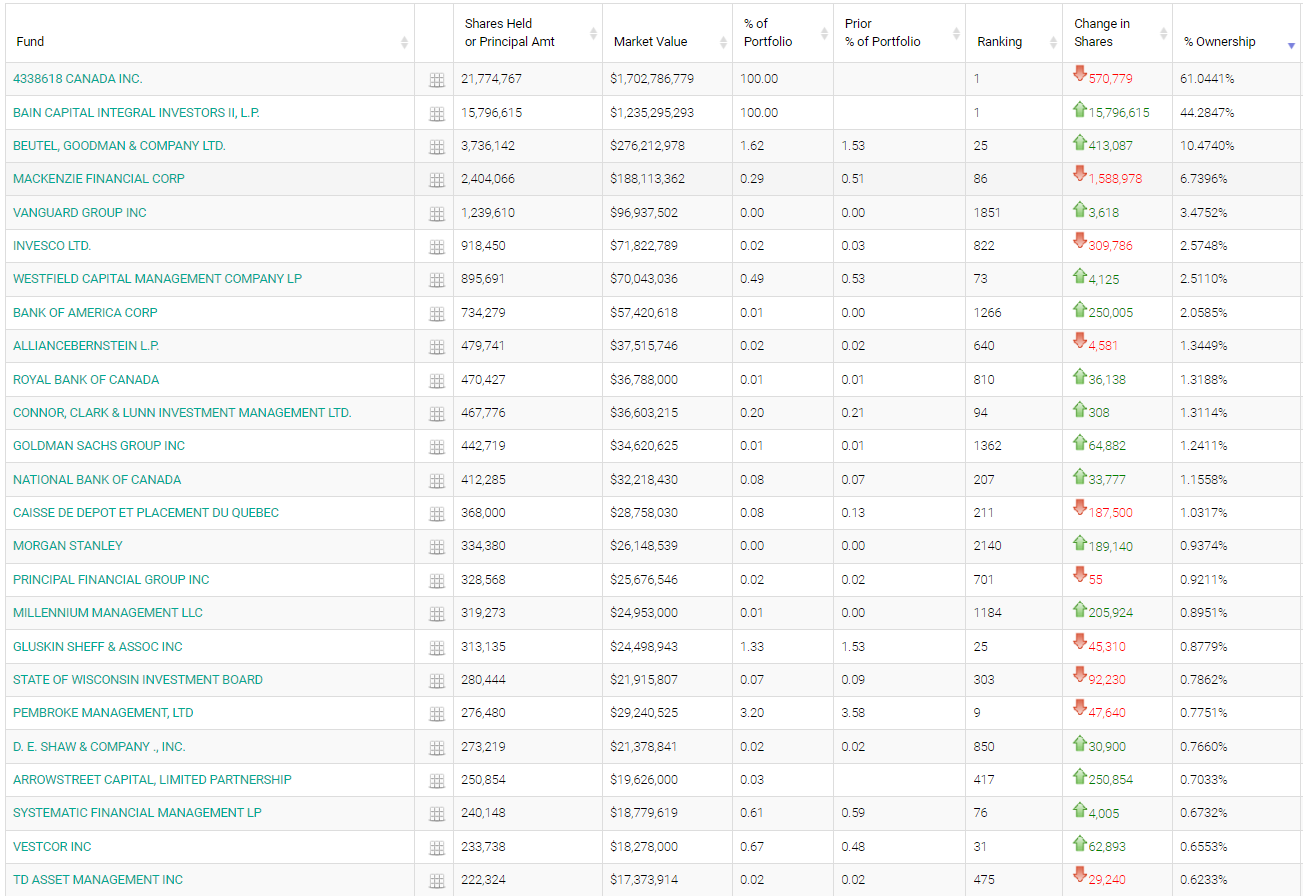Open BEUTEL, GOODMAN & COMPANY LTD. link

(119, 146)
